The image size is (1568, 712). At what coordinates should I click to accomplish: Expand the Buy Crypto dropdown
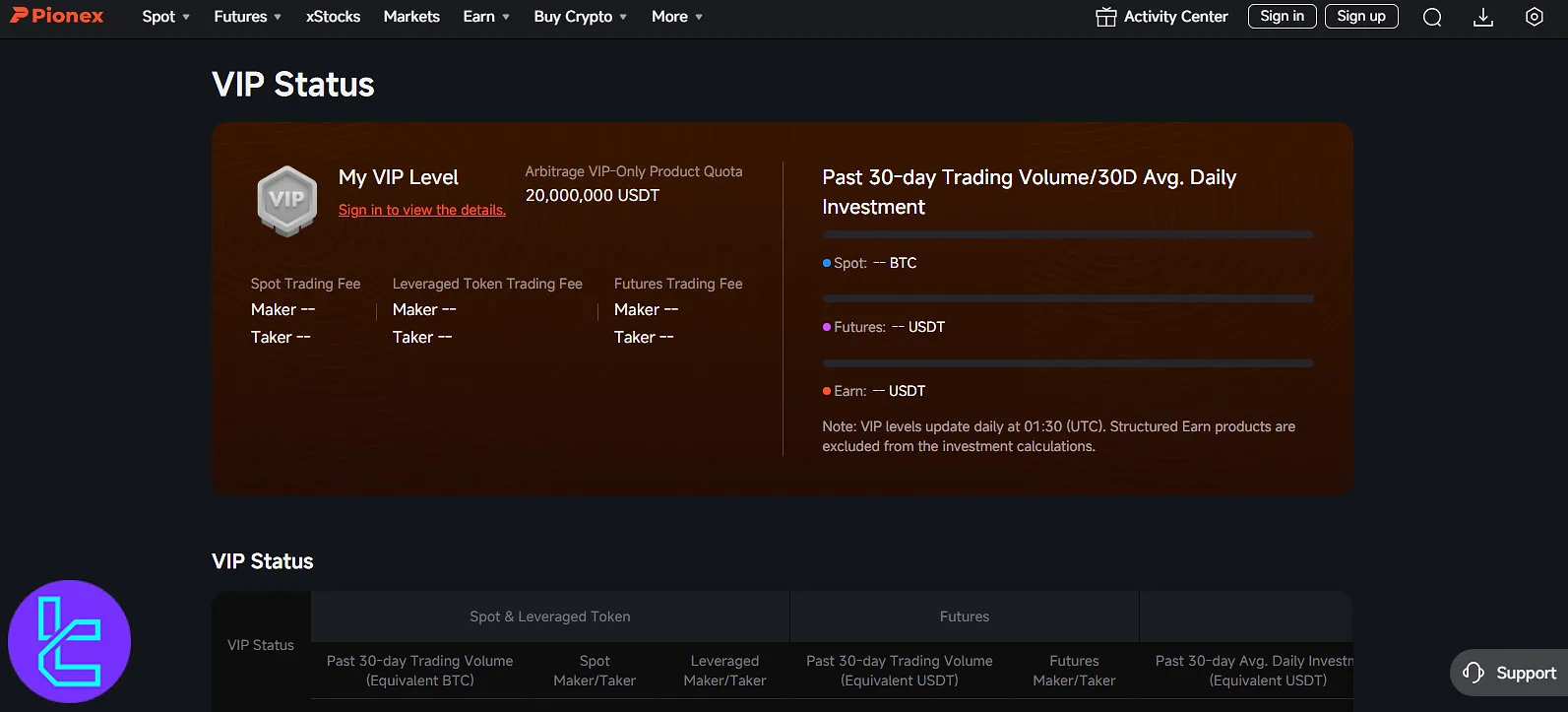[x=580, y=17]
